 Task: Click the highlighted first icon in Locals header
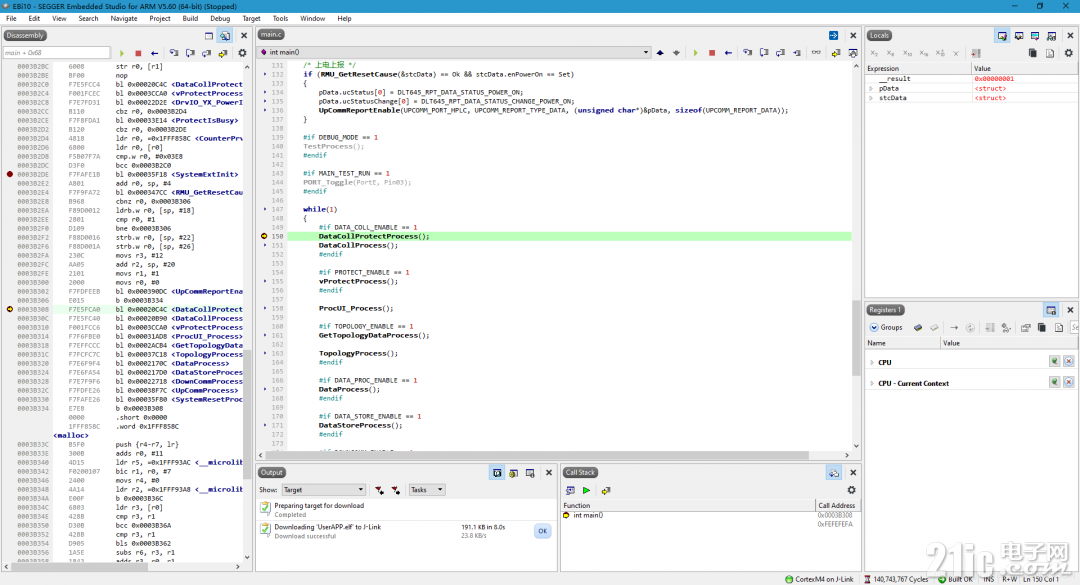pos(1002,35)
